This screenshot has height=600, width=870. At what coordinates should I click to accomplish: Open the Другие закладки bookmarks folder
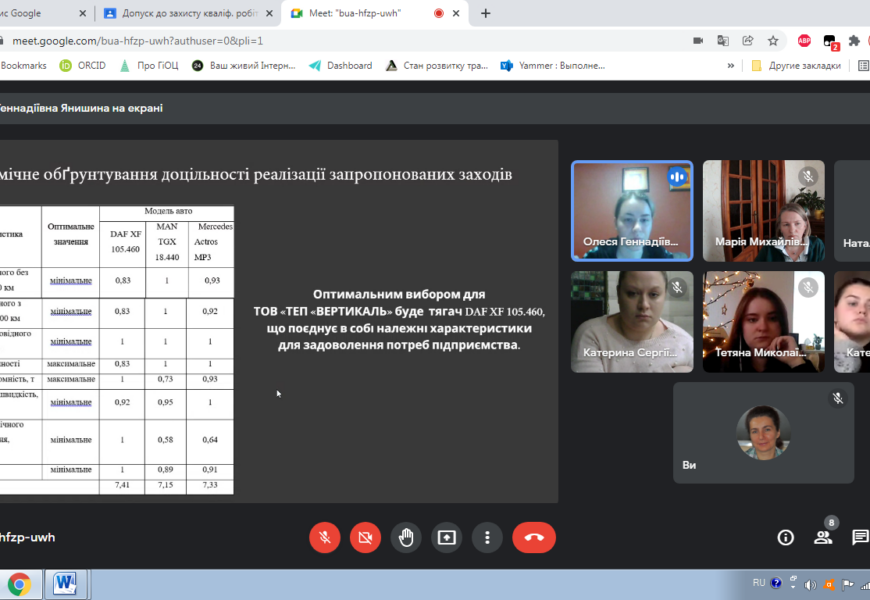(x=796, y=66)
